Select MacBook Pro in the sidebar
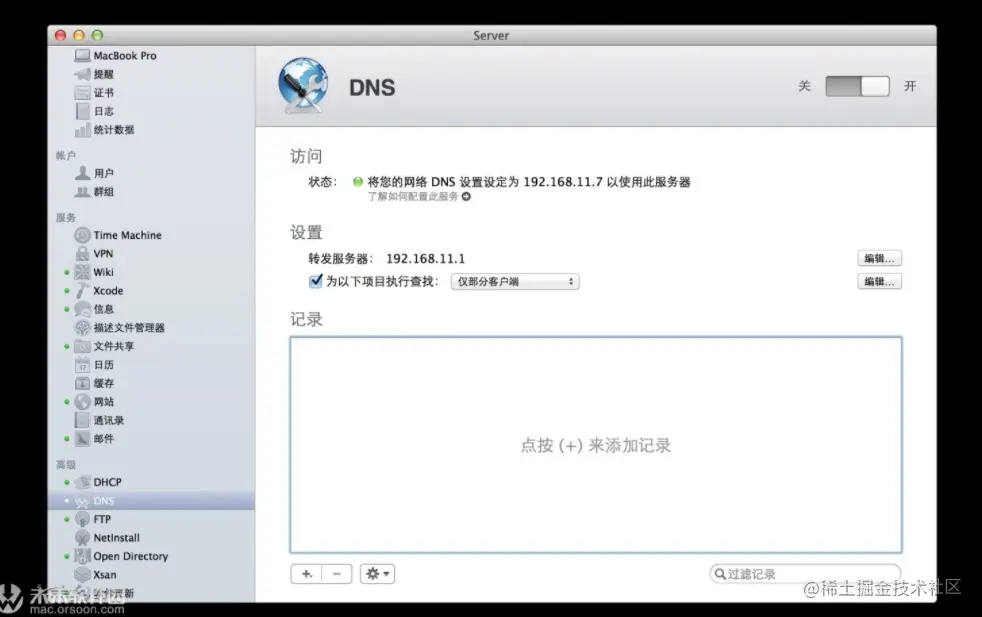Screen dimensions: 982x617 coord(116,56)
